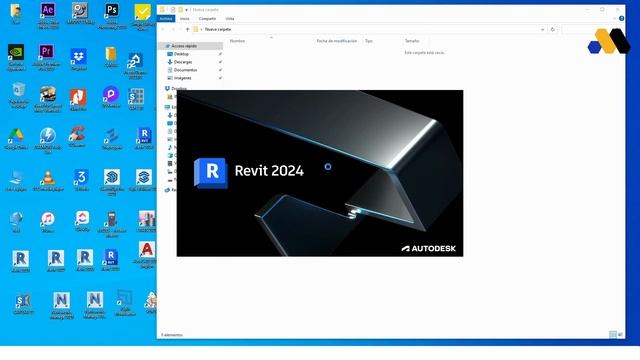Open Explorer help question mark icon
The image size is (640, 360).
point(621,18)
